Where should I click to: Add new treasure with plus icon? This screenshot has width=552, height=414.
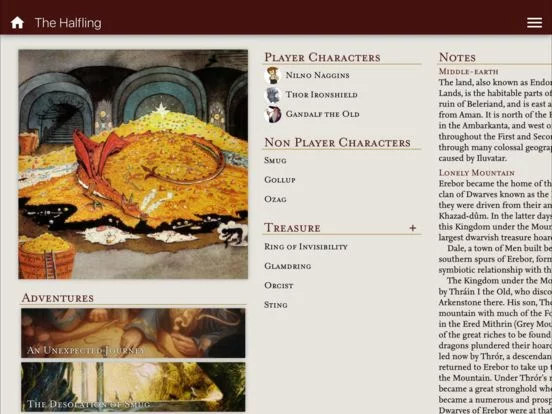pos(413,228)
